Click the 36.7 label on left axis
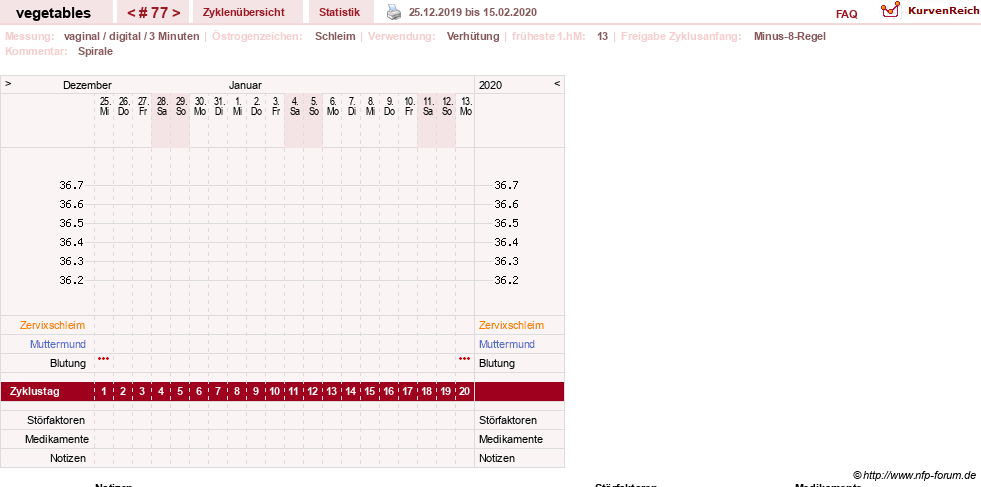 (71, 185)
